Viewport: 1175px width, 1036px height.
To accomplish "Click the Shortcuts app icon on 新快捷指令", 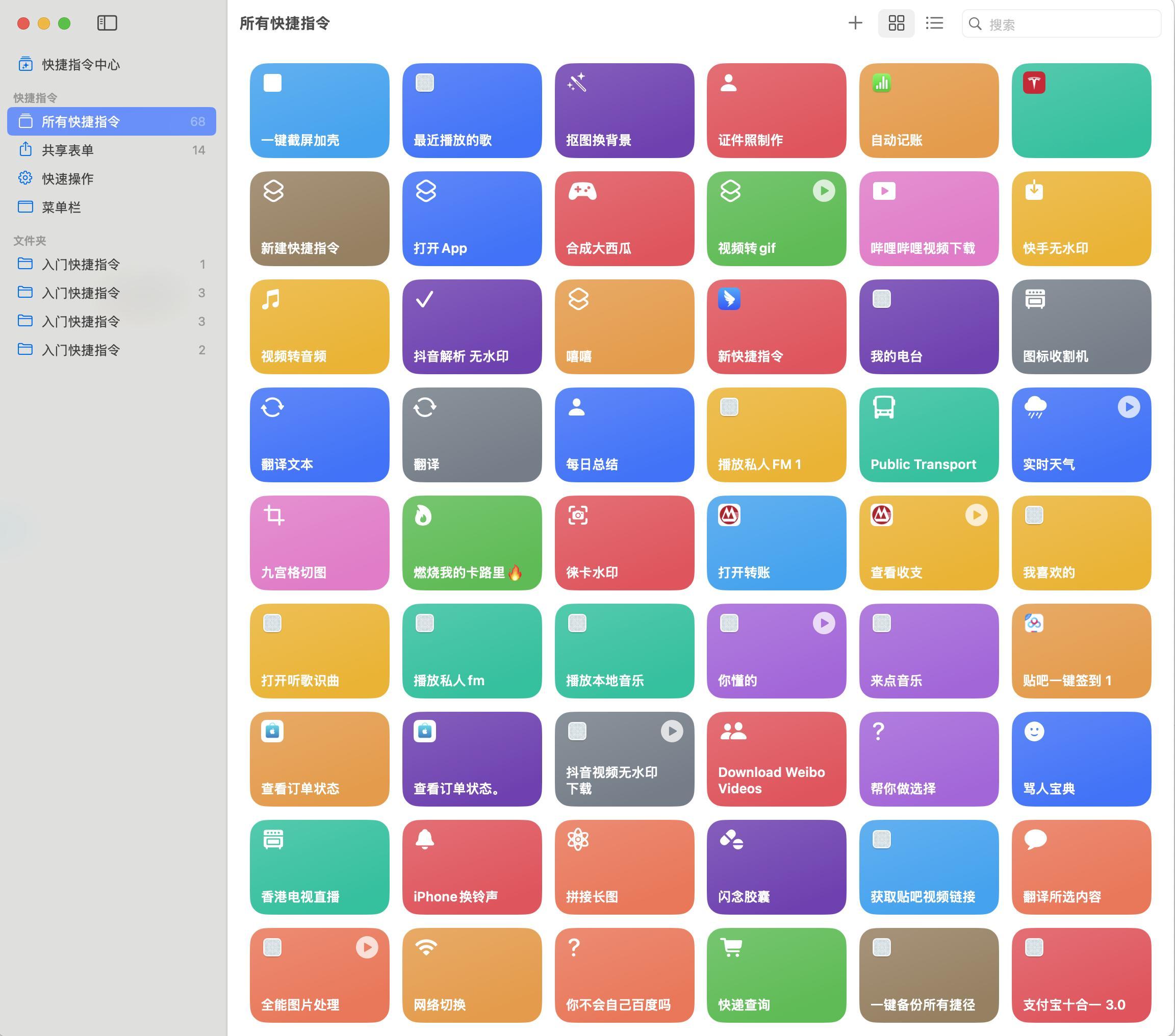I will point(729,299).
